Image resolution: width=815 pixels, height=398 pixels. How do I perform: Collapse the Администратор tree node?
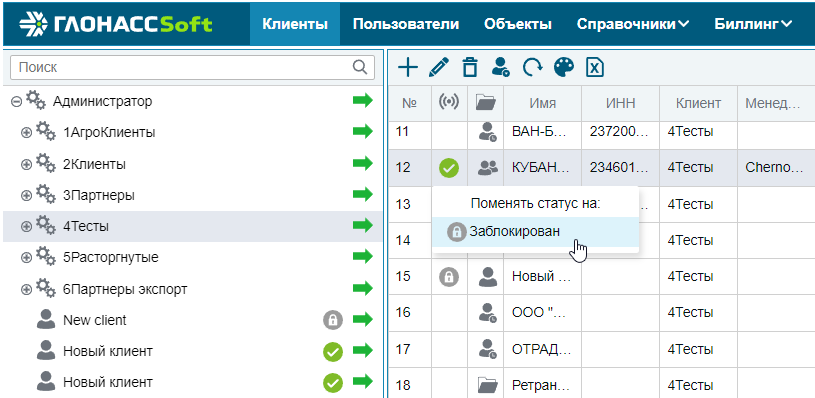16,102
